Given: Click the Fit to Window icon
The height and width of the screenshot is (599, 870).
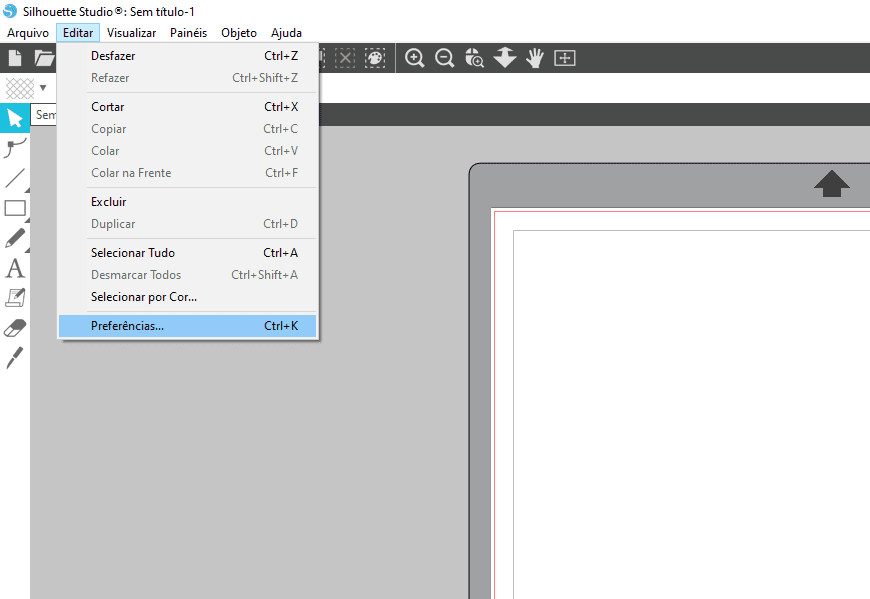Looking at the screenshot, I should tap(565, 58).
